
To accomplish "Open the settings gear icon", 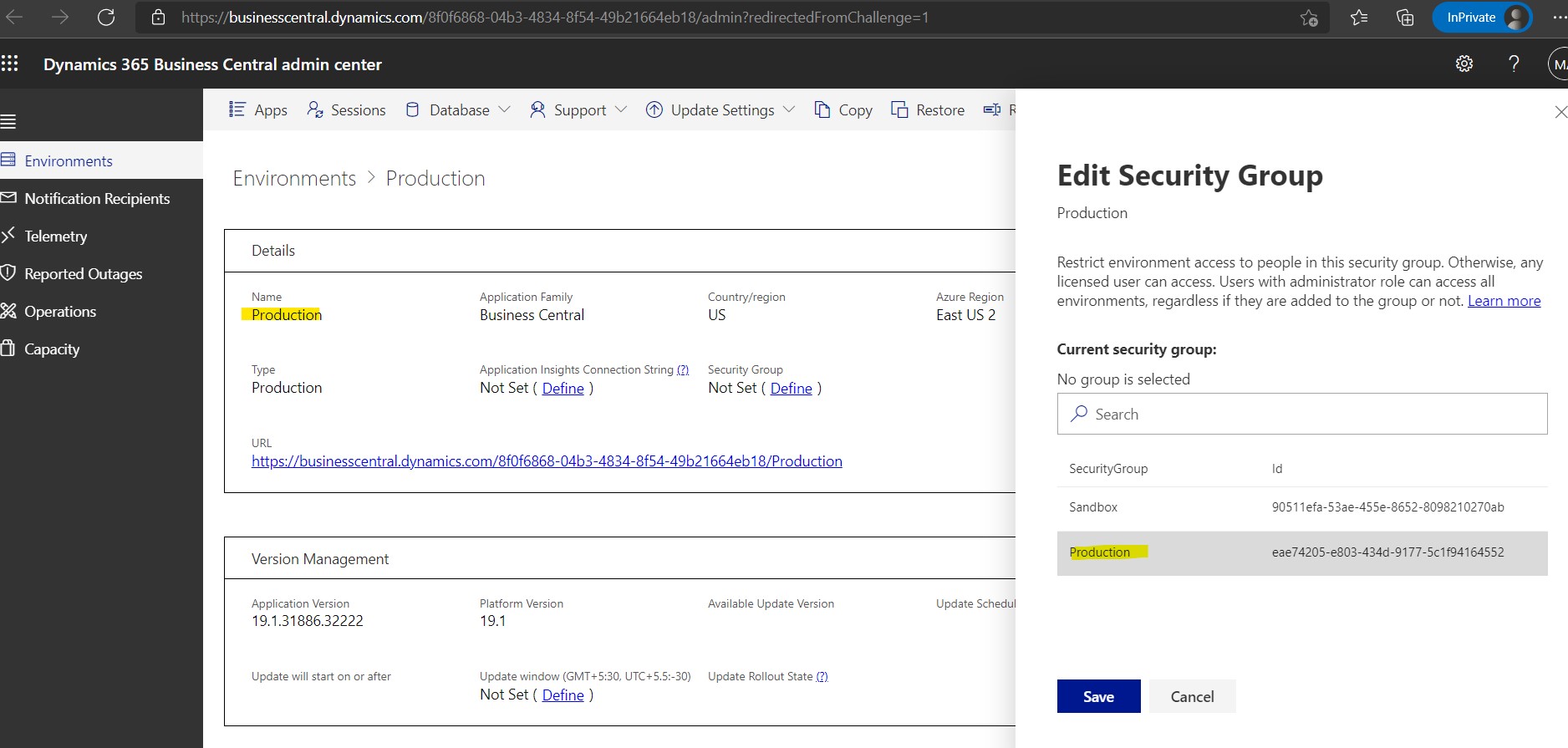I will click(x=1464, y=64).
